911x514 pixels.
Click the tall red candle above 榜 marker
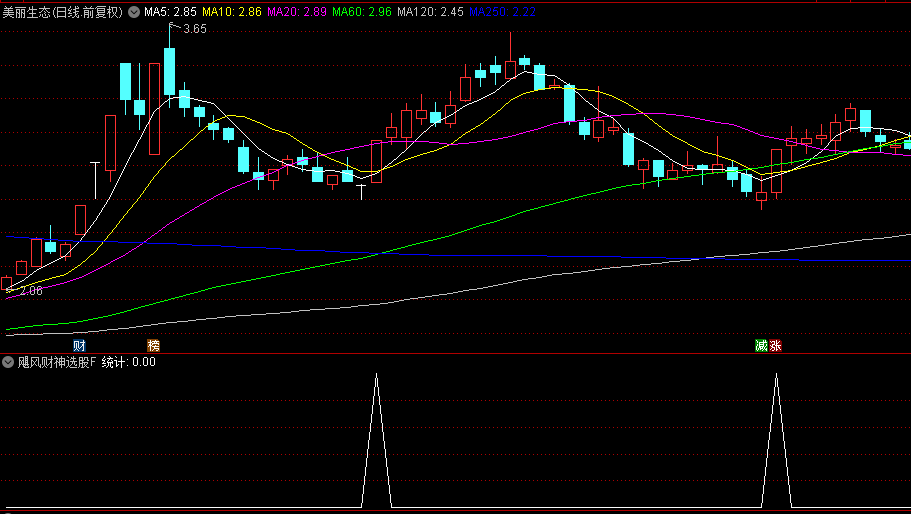click(x=155, y=109)
